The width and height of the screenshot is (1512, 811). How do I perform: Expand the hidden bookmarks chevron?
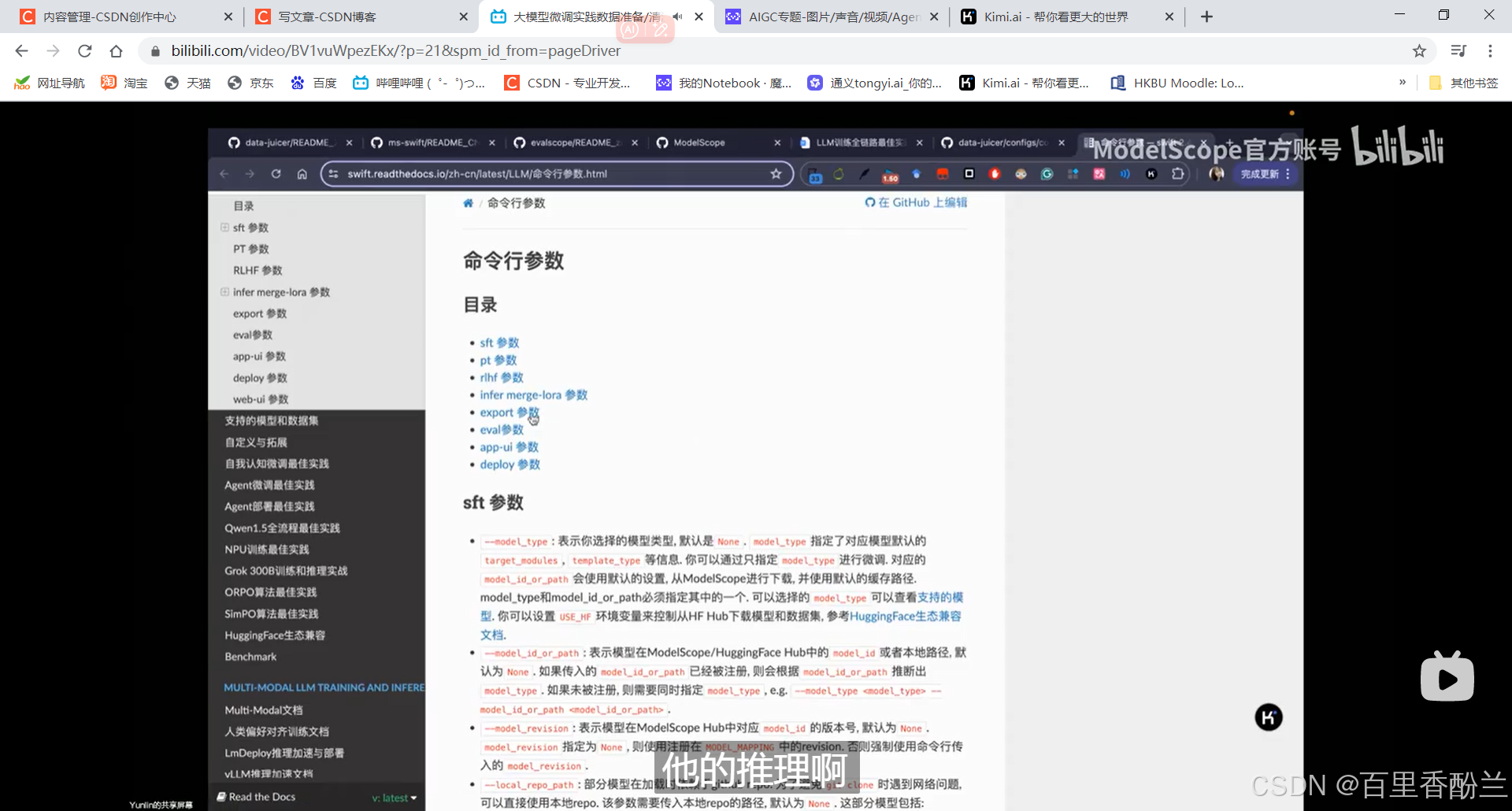click(x=1403, y=82)
